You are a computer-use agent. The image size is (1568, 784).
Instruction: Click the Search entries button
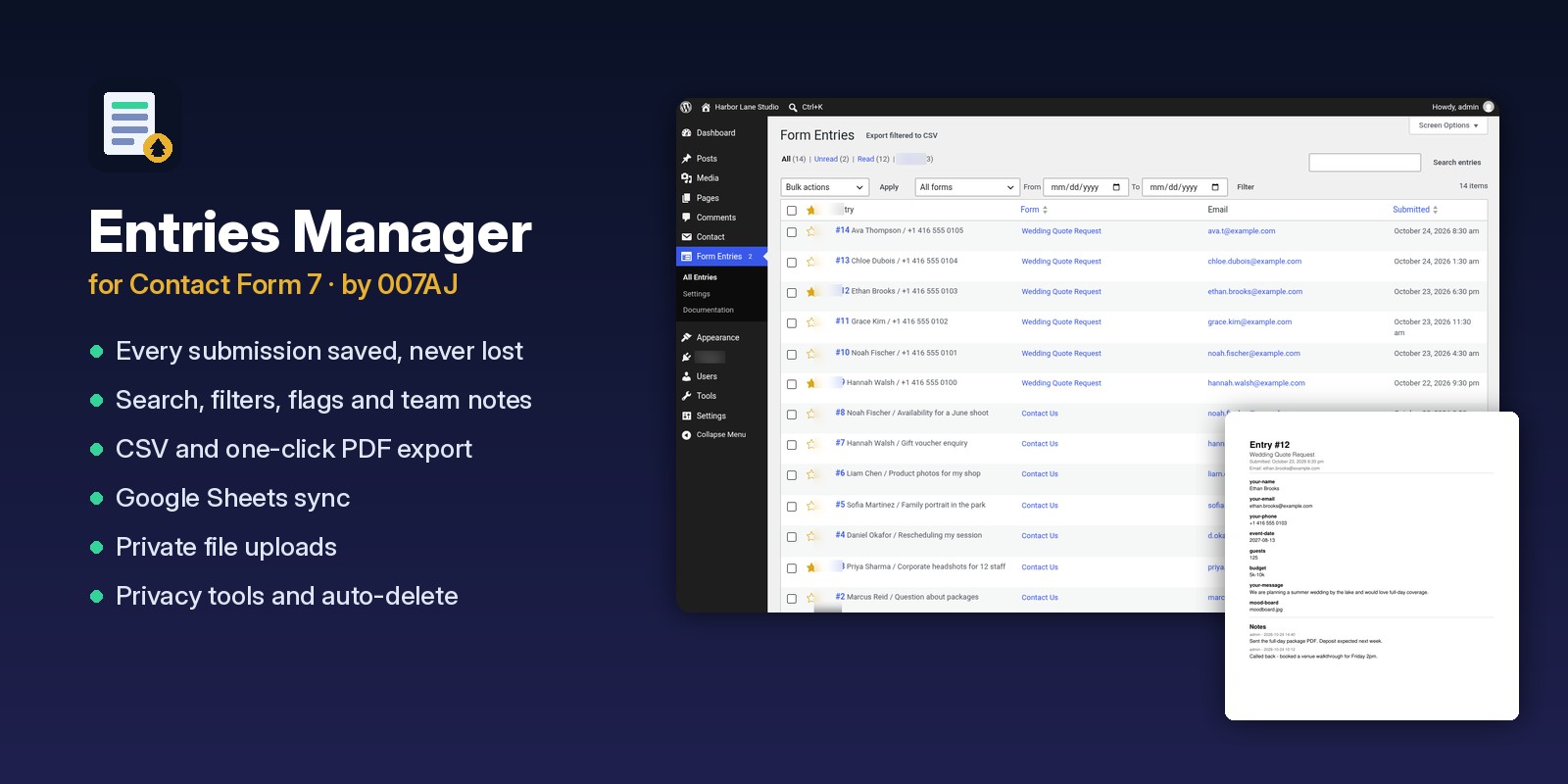1456,163
